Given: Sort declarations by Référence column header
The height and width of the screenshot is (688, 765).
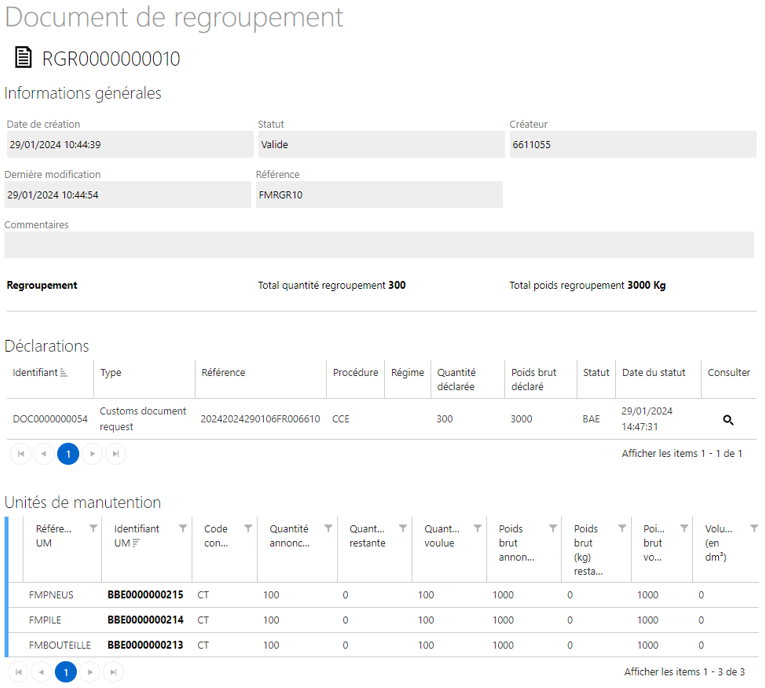Looking at the screenshot, I should point(223,373).
